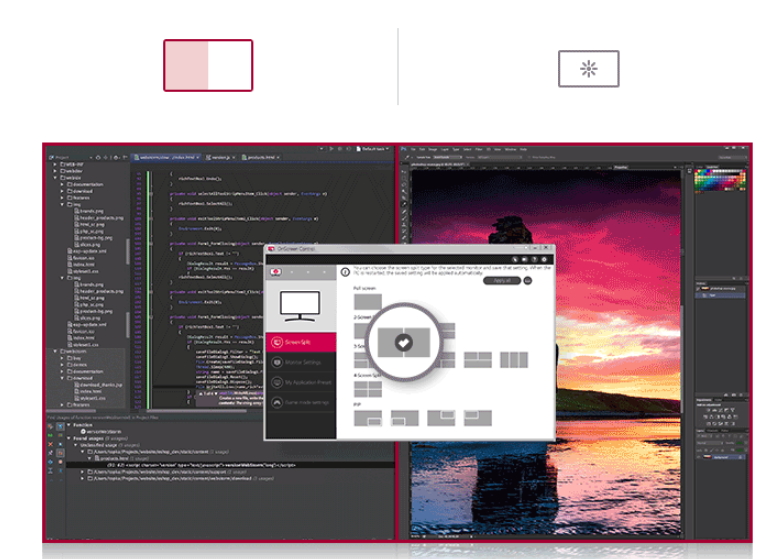Screen dimensions: 770x559
Task: Click the info icon in OnScreen Control
Action: tap(345, 272)
